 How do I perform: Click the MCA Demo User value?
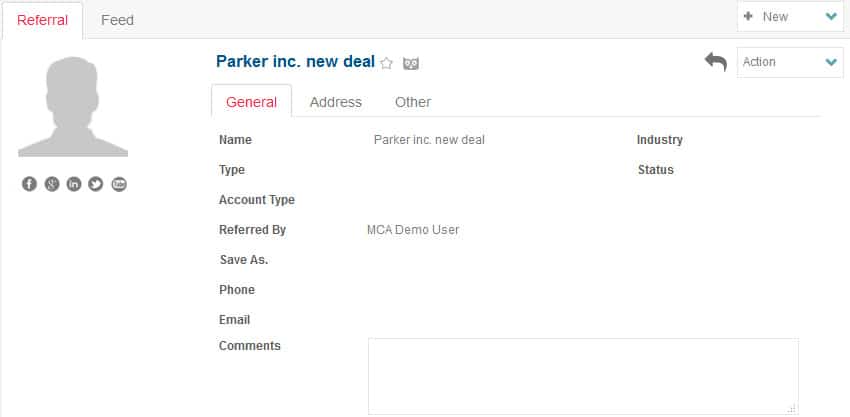click(x=413, y=230)
